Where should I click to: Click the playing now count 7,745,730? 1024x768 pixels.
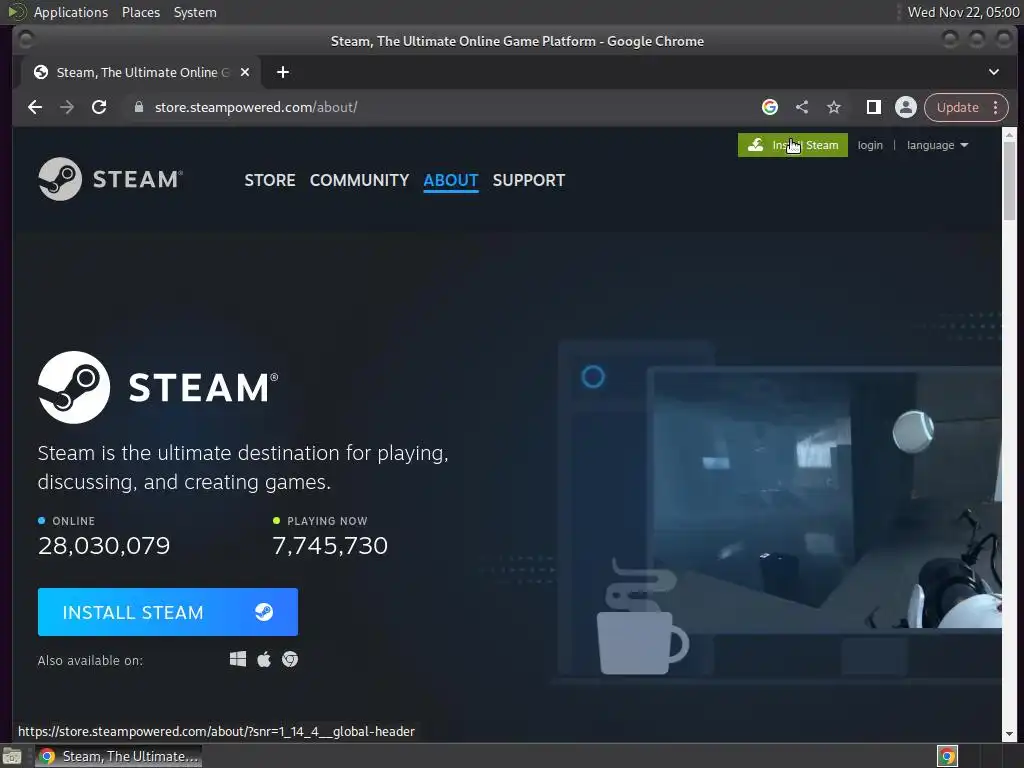330,545
